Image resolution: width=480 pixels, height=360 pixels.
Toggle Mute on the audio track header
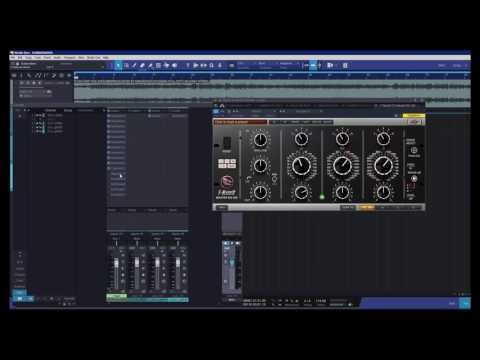pos(22,82)
